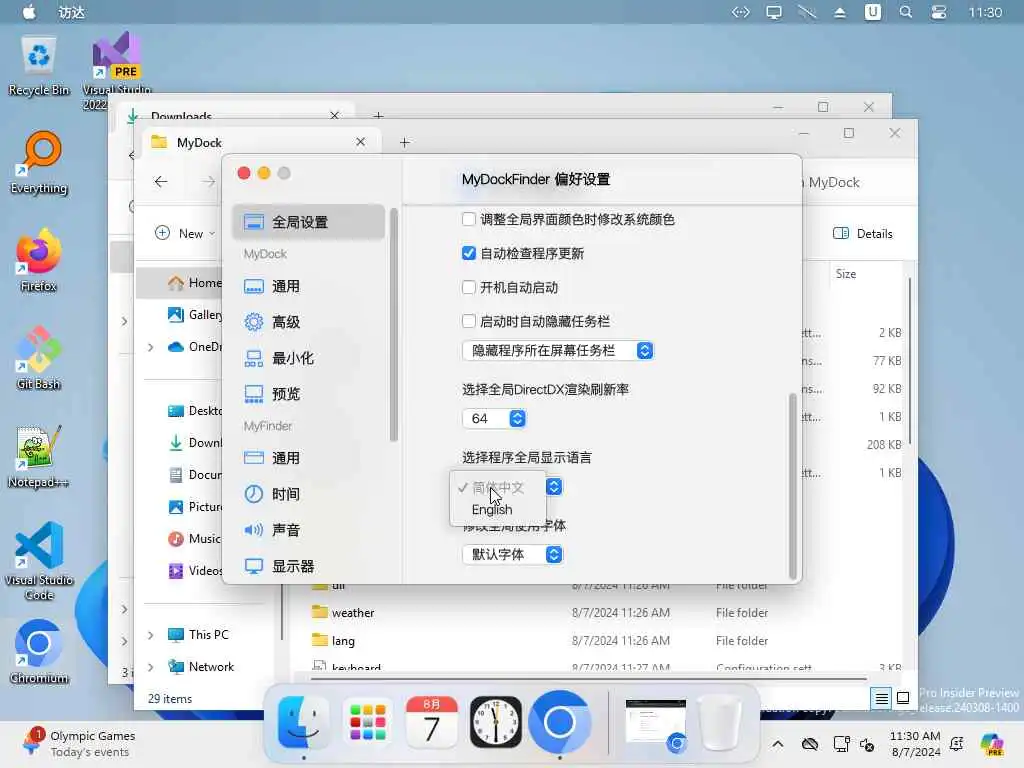The image size is (1024, 768).
Task: Click the Size column header
Action: pyautogui.click(x=846, y=274)
